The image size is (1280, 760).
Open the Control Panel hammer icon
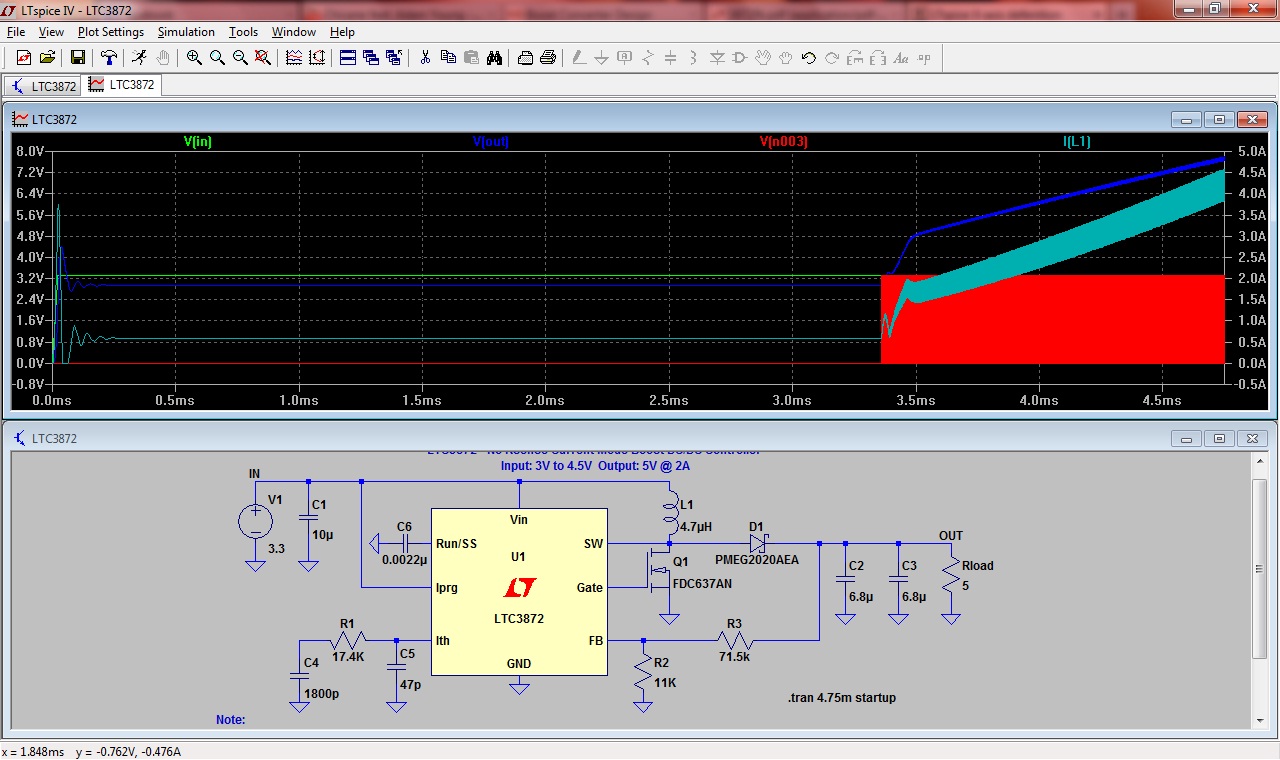click(x=109, y=58)
